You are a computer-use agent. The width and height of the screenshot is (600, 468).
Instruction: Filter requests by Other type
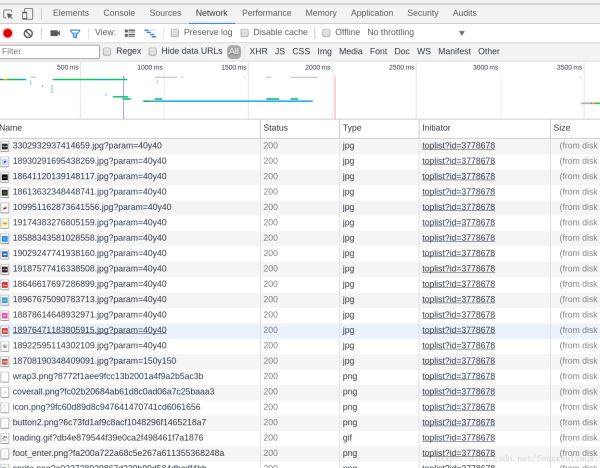coord(489,51)
